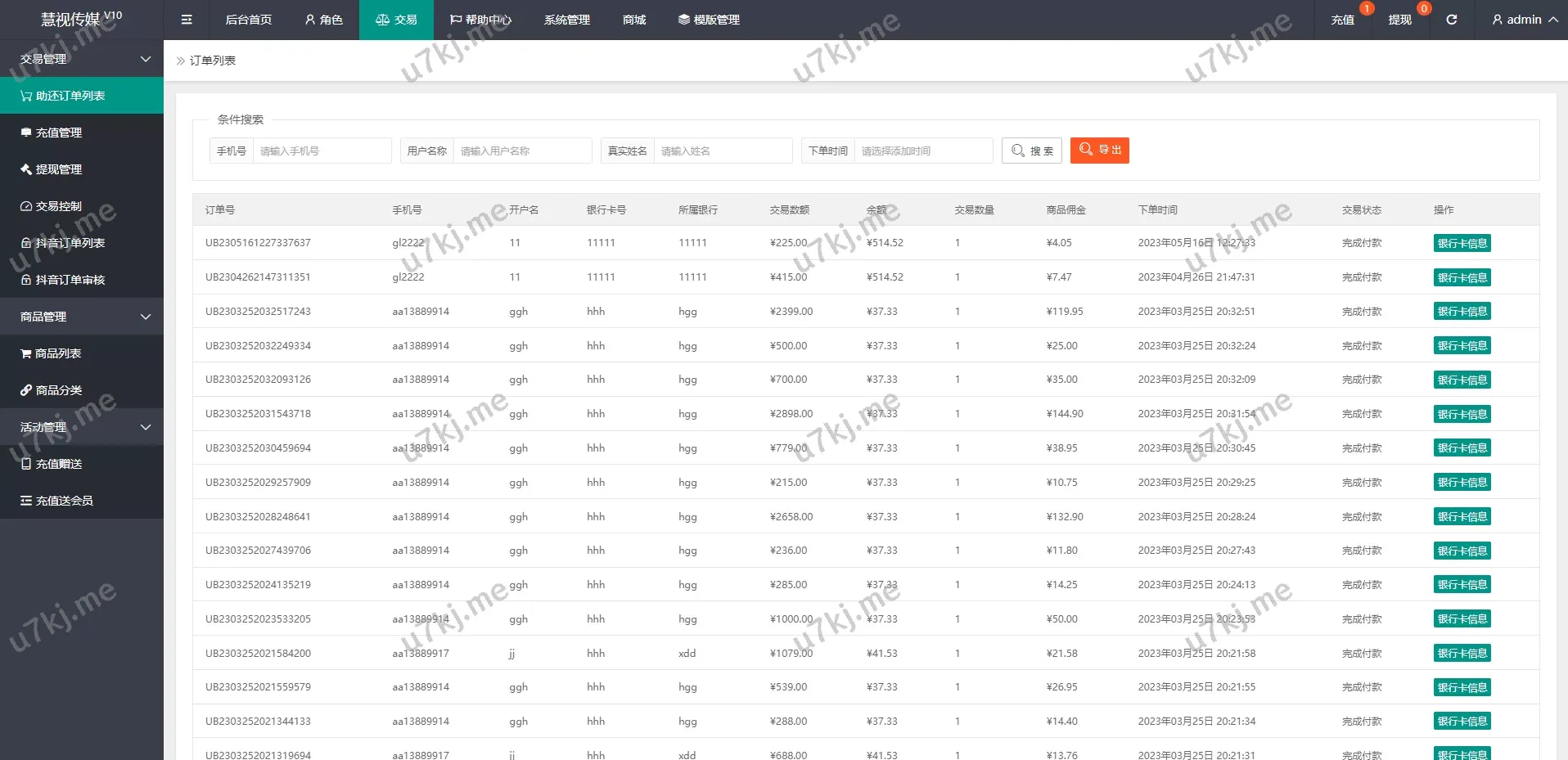This screenshot has width=1568, height=760.
Task: Click 银行卡信息 for order UB2305161227337637
Action: [x=1462, y=243]
